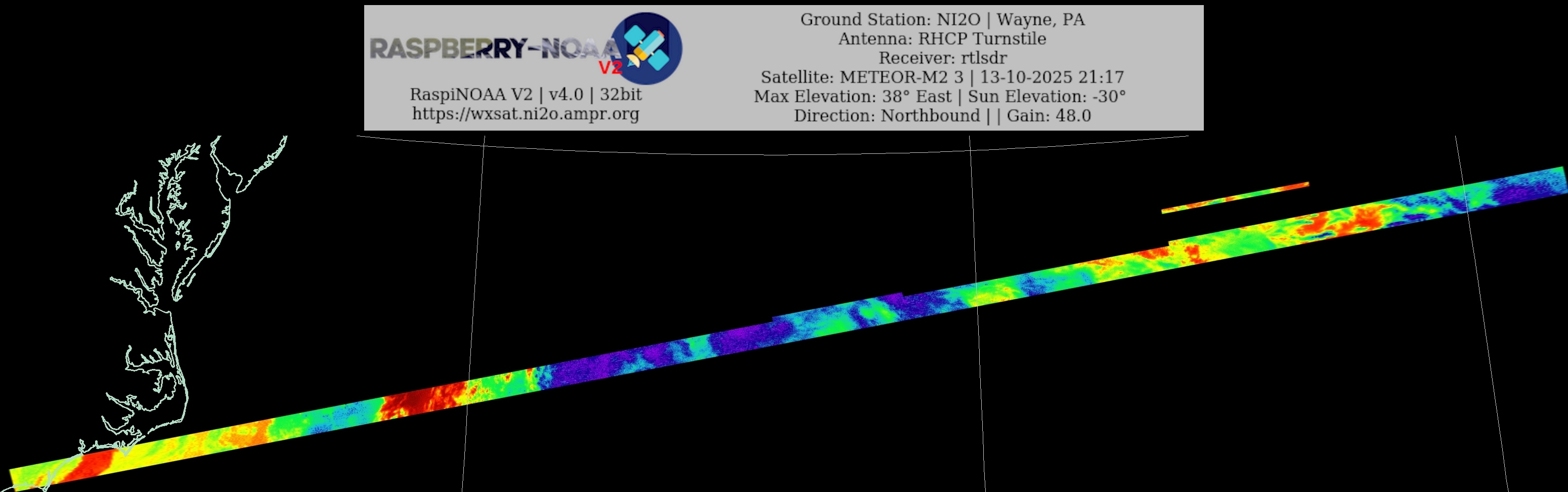The height and width of the screenshot is (492, 1568).
Task: Click the RaspiNOAA V2 version text
Action: (526, 94)
